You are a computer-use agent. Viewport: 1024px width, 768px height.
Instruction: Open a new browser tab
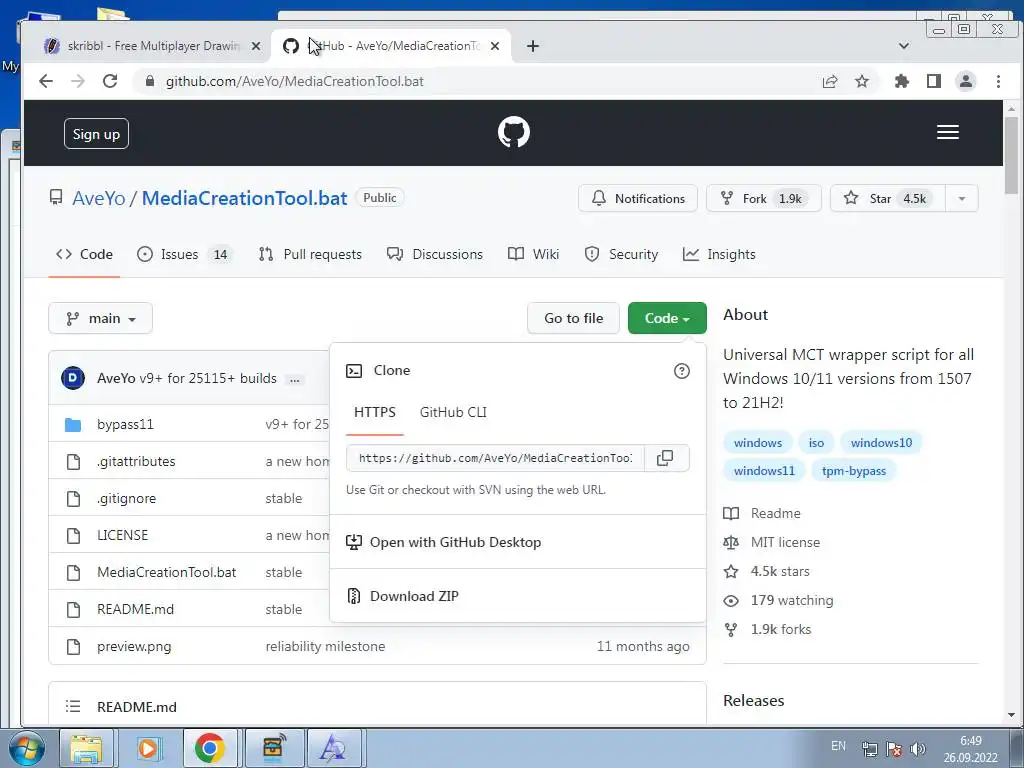click(x=533, y=46)
